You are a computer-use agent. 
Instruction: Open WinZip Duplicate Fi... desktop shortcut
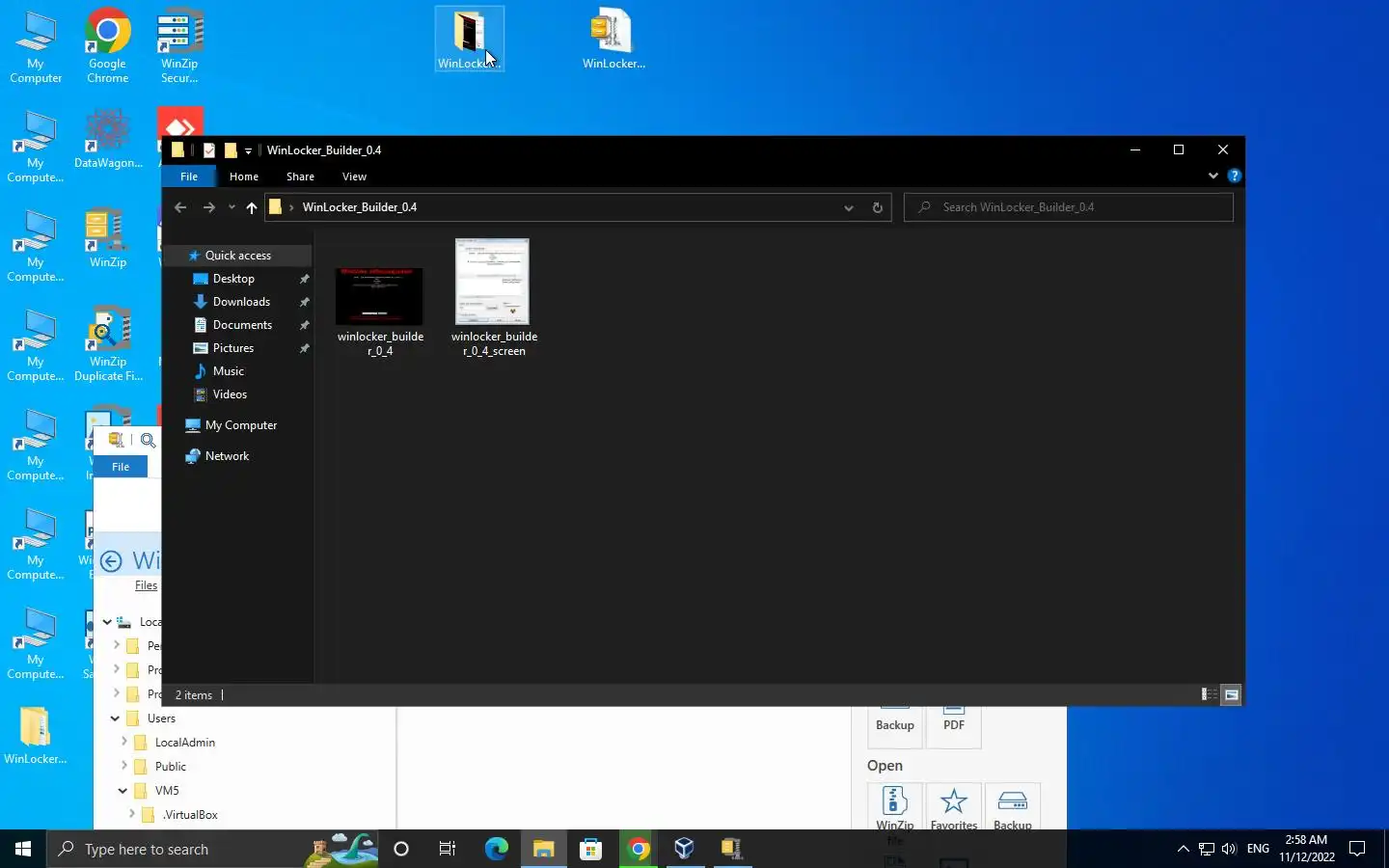108,344
